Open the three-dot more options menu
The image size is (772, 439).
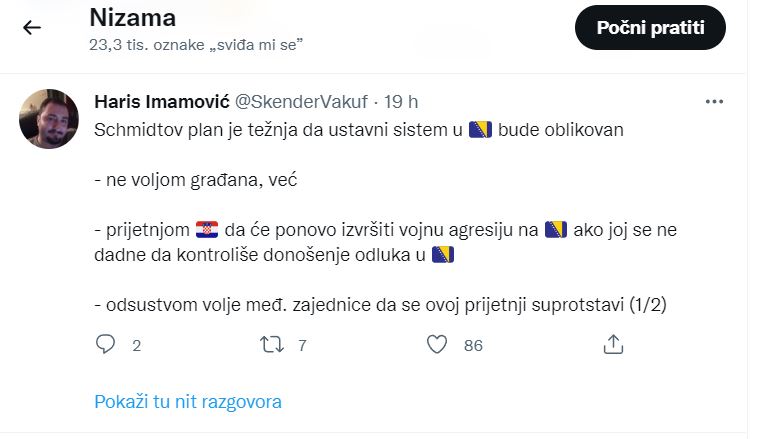[714, 102]
